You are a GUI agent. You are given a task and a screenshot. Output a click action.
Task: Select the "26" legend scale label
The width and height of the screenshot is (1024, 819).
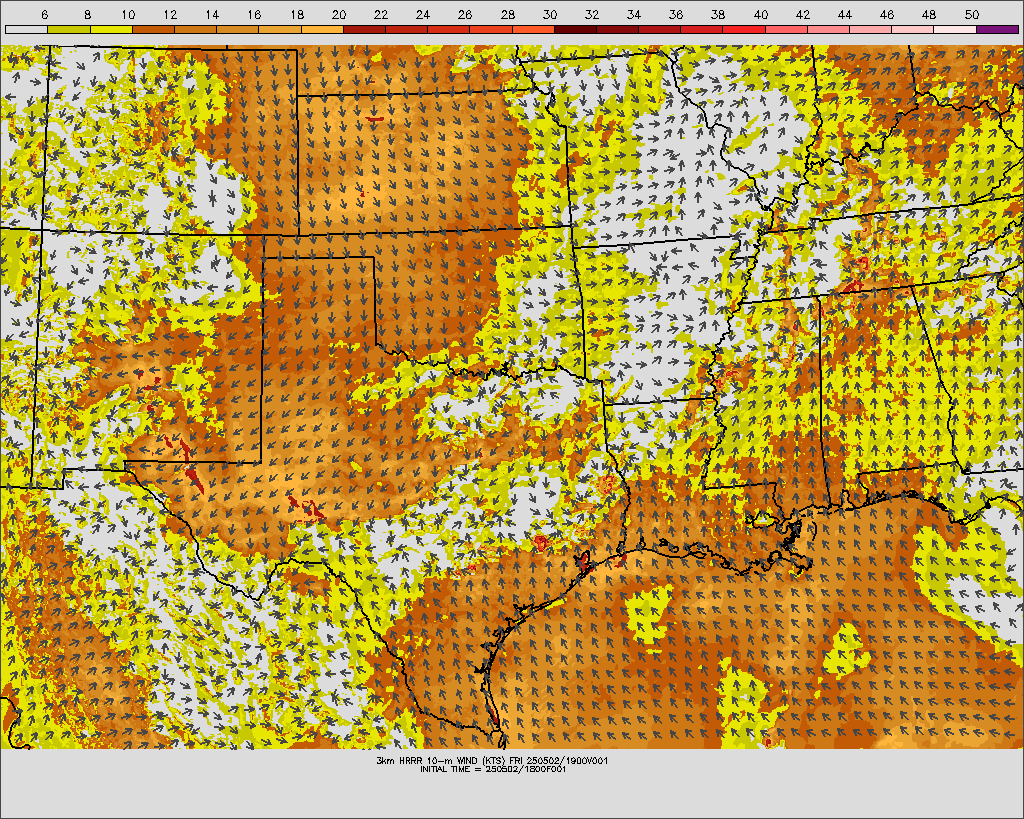click(465, 14)
